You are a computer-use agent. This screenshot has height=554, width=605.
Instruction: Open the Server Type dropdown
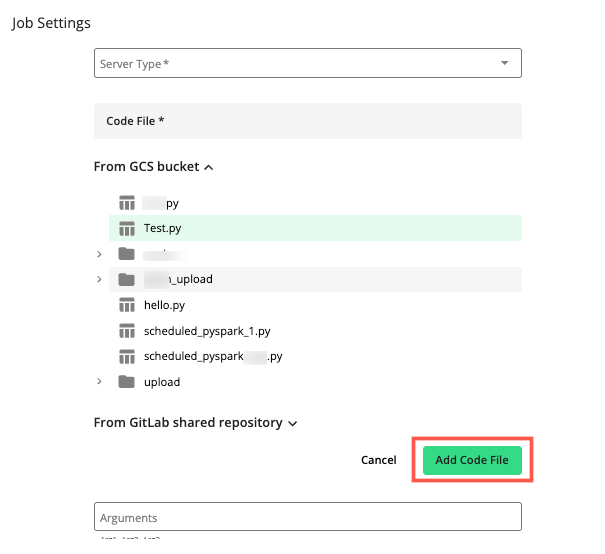click(307, 64)
